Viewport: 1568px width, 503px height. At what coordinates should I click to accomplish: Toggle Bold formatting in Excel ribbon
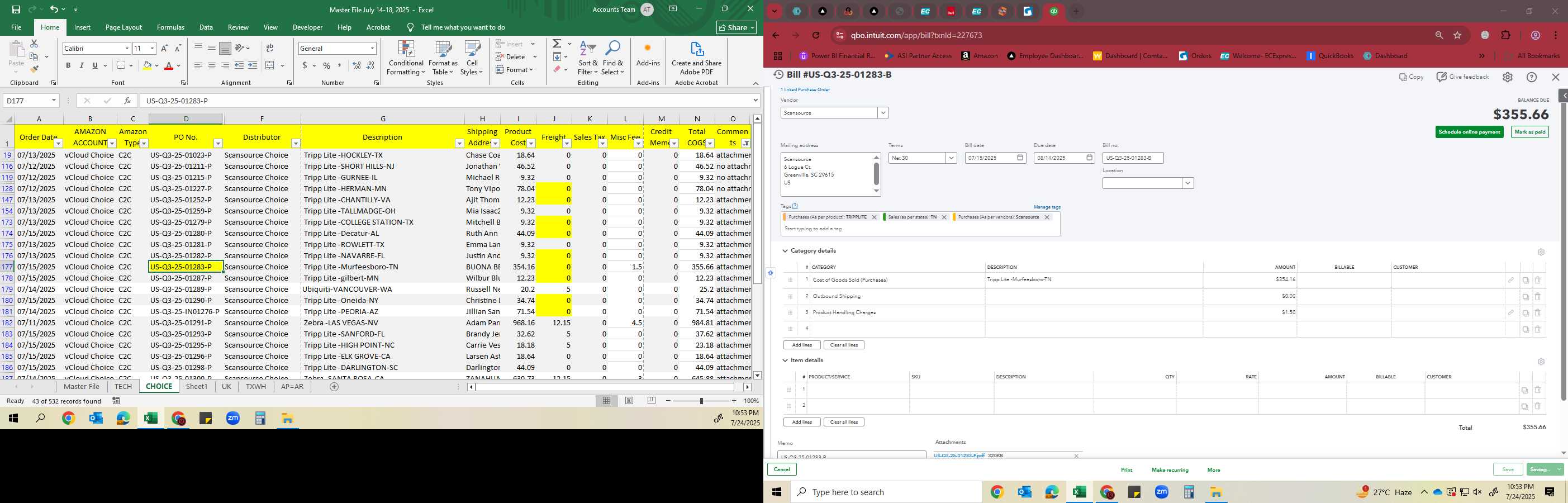coord(68,65)
